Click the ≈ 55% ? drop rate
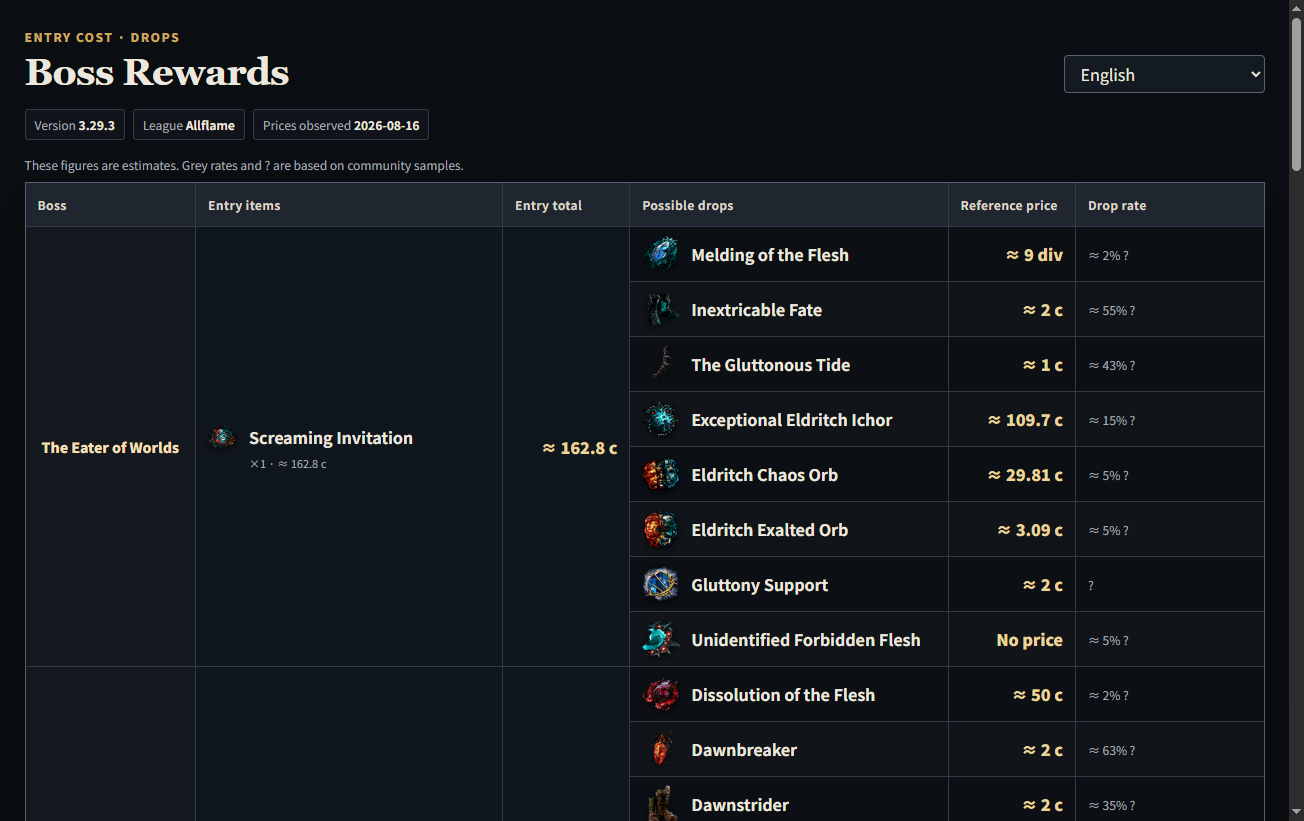1304x821 pixels. point(1112,311)
